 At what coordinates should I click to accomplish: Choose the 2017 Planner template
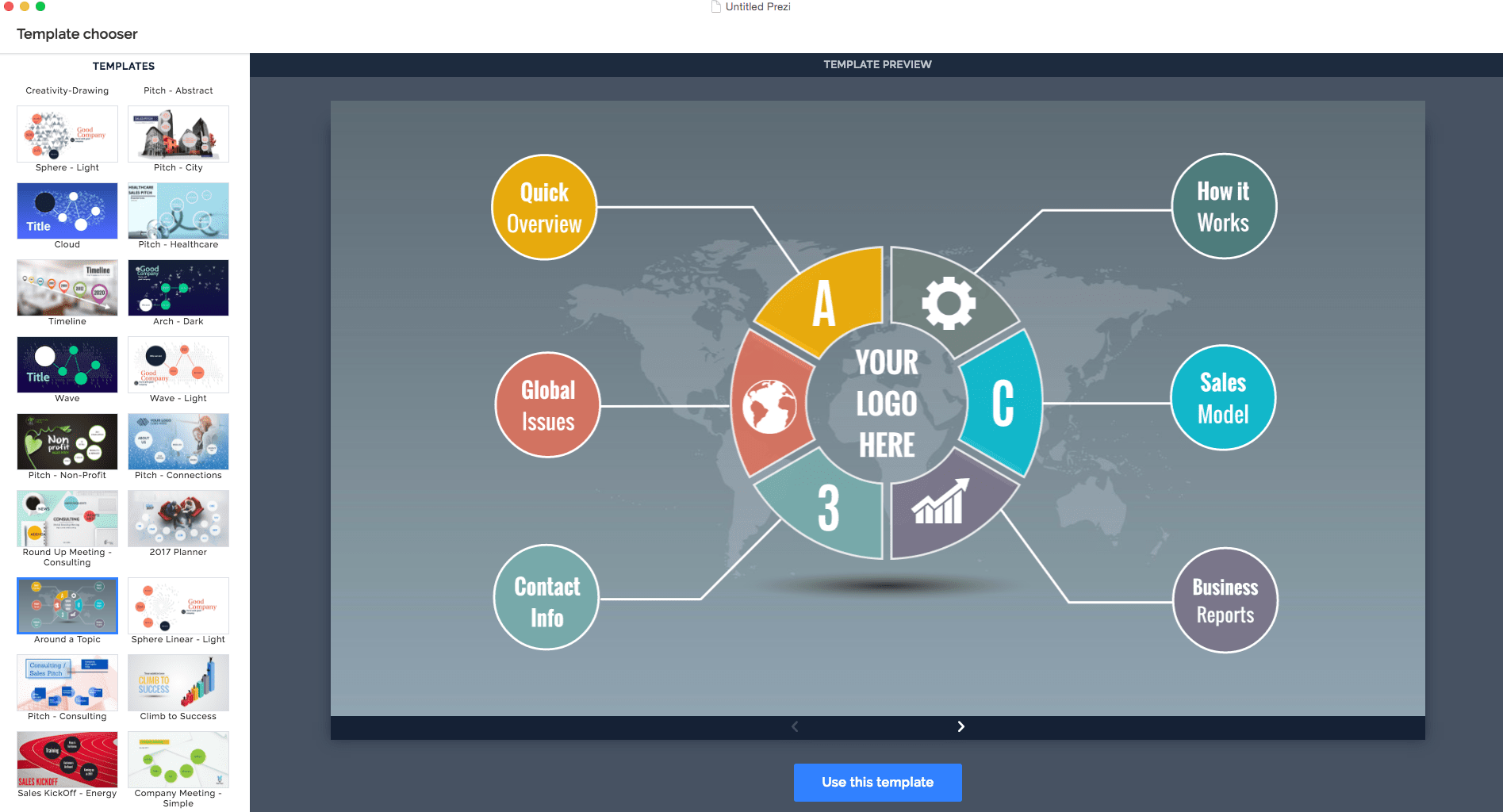pos(178,519)
